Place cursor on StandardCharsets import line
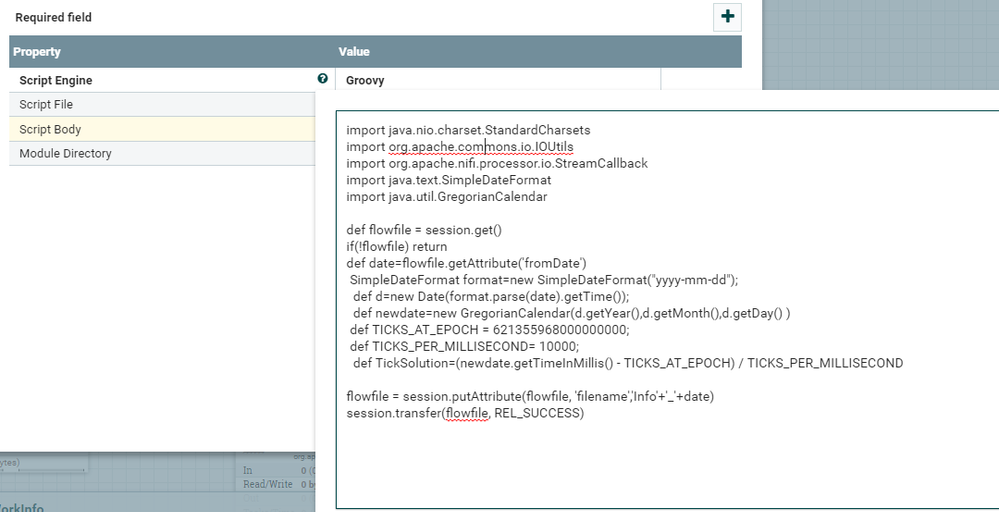Screen dimensions: 999x512 tap(468, 130)
